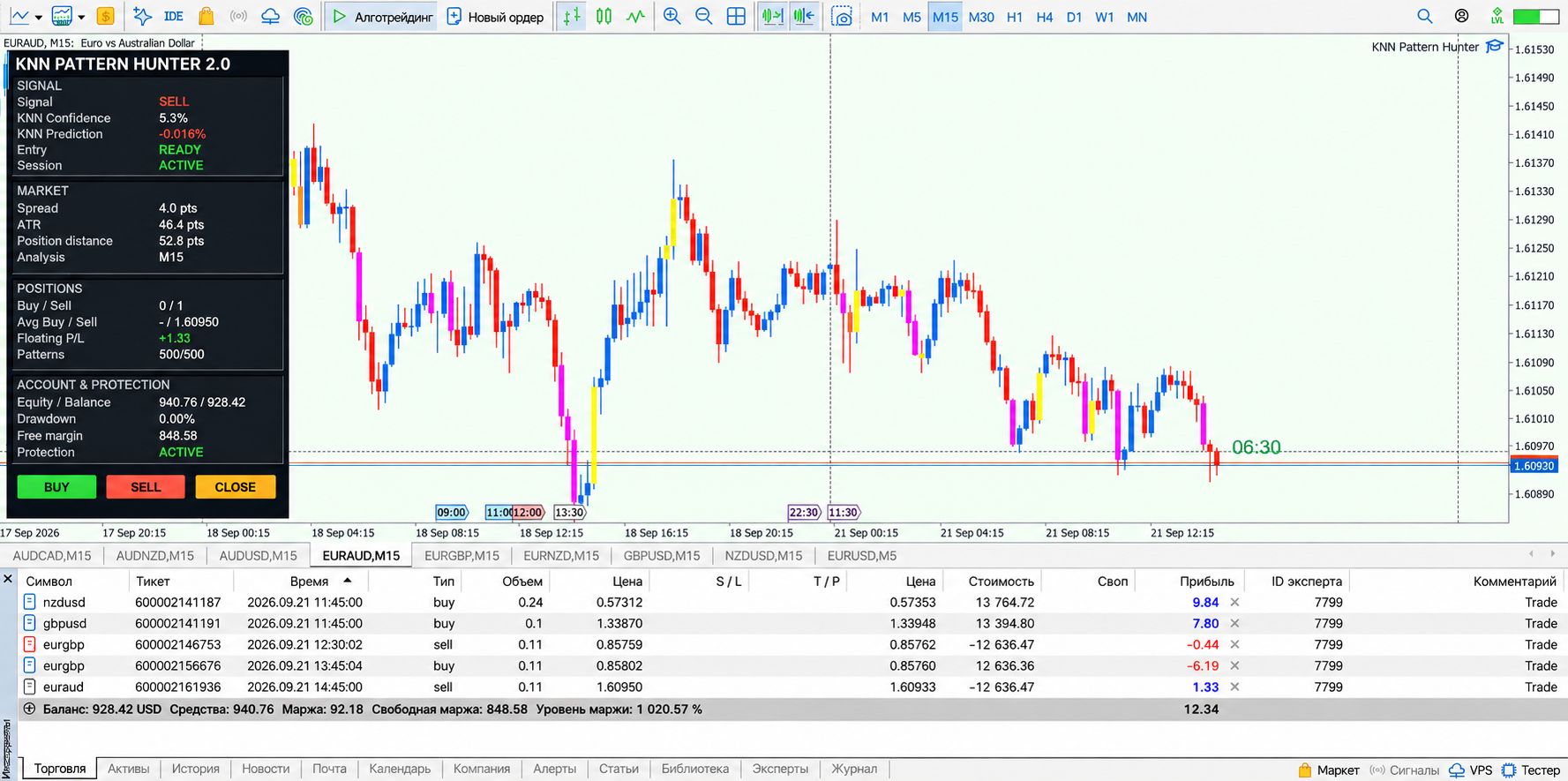Screen dimensions: 1568x781
Task: Switch chart to bar chart mode
Action: (572, 16)
